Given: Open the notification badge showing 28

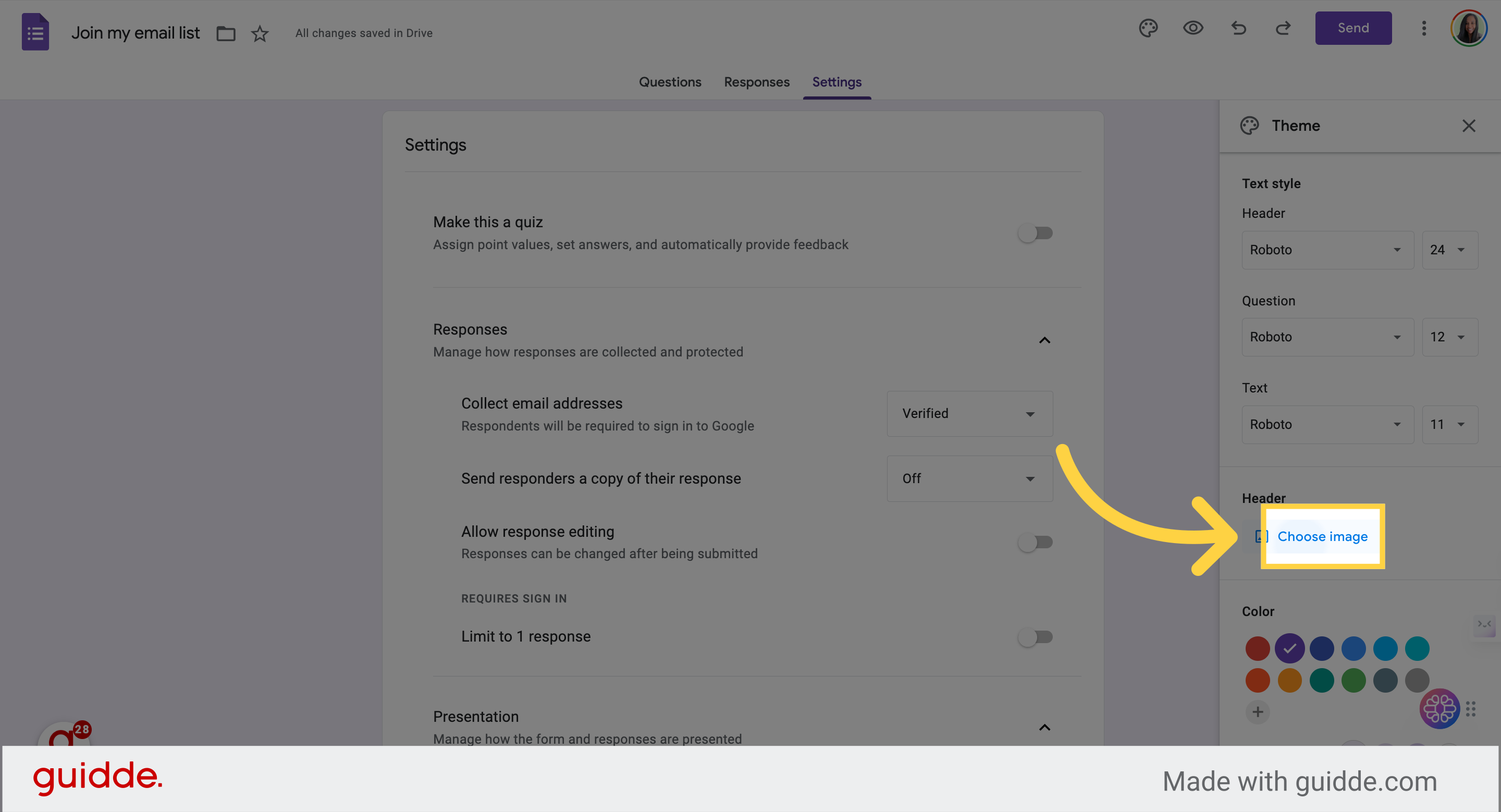Looking at the screenshot, I should (x=82, y=729).
